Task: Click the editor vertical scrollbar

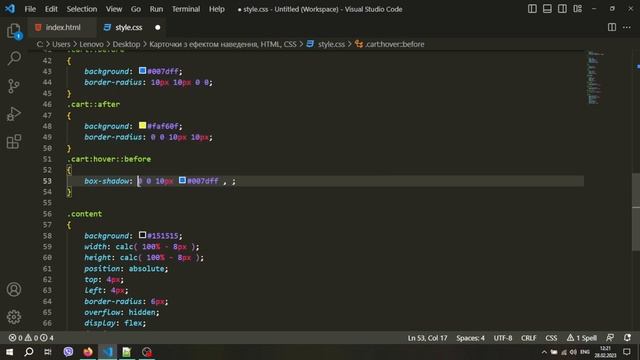Action: (x=636, y=212)
